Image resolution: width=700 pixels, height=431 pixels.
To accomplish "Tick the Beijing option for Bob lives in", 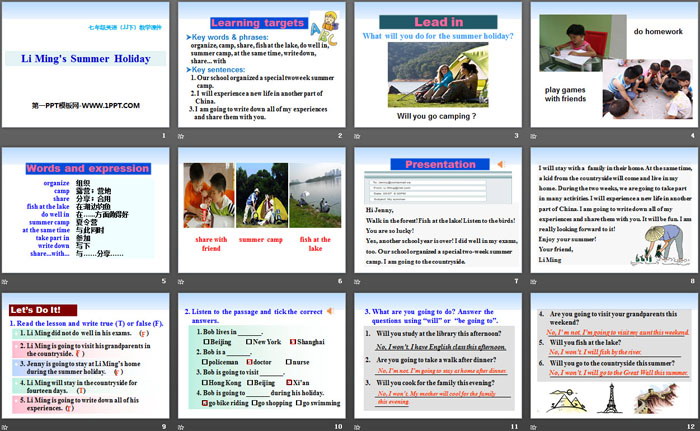I will tap(206, 342).
